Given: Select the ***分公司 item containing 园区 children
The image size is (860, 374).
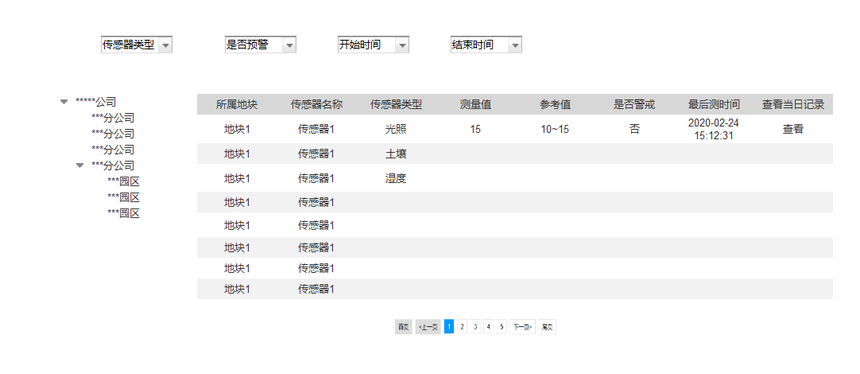Looking at the screenshot, I should click(x=112, y=165).
